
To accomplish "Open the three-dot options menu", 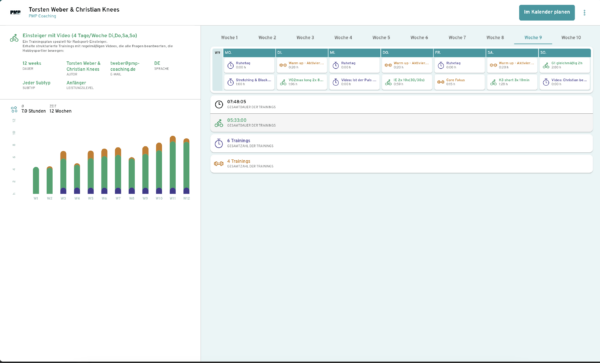I will [x=584, y=13].
